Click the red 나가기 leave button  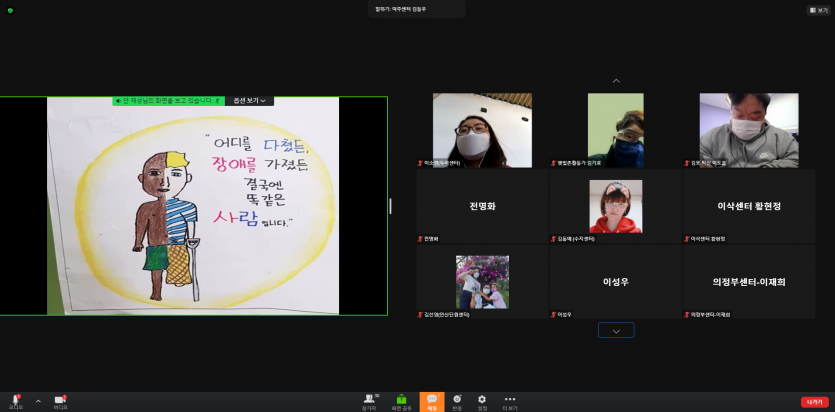click(x=814, y=401)
